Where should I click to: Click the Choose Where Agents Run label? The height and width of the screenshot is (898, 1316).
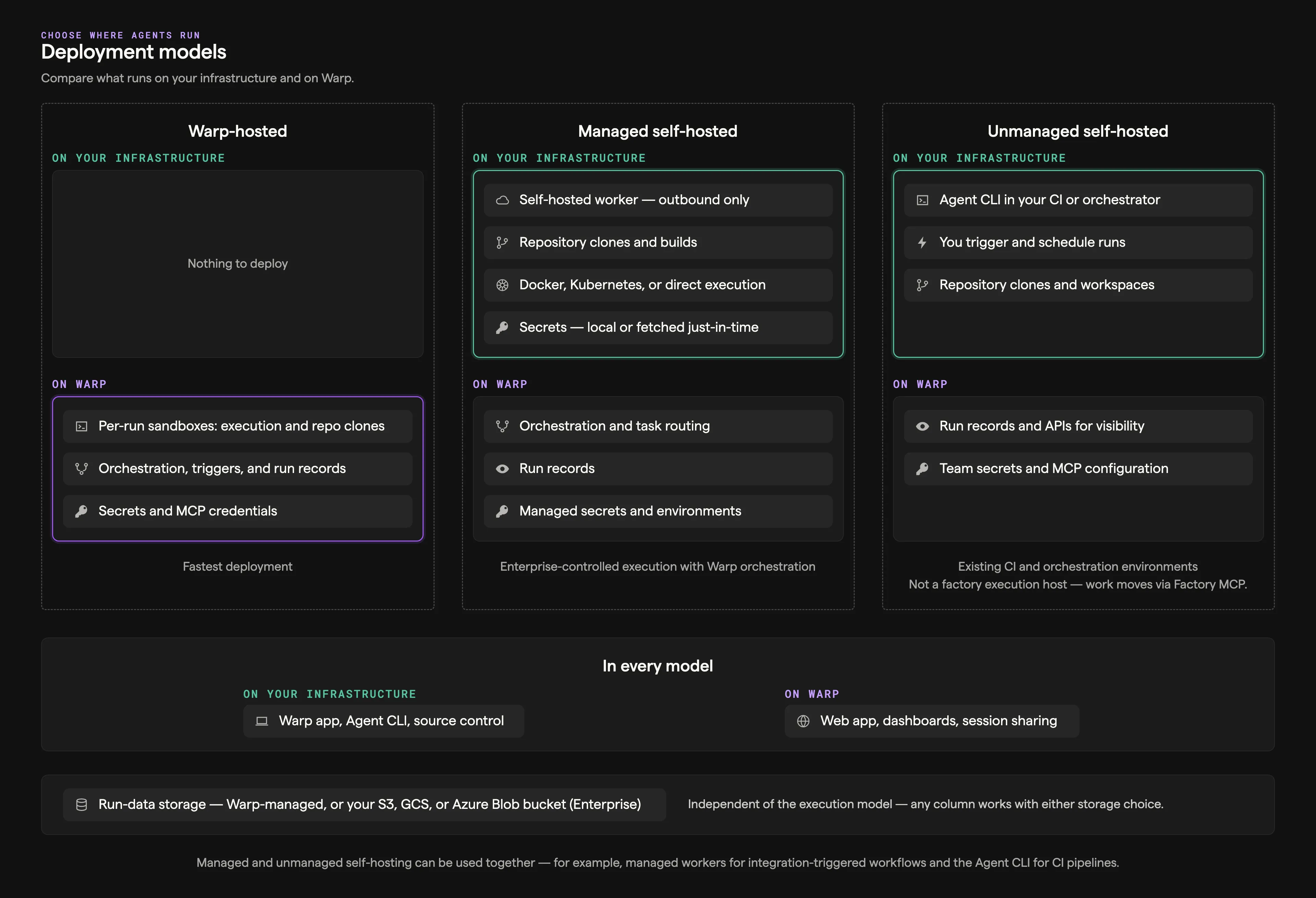121,35
